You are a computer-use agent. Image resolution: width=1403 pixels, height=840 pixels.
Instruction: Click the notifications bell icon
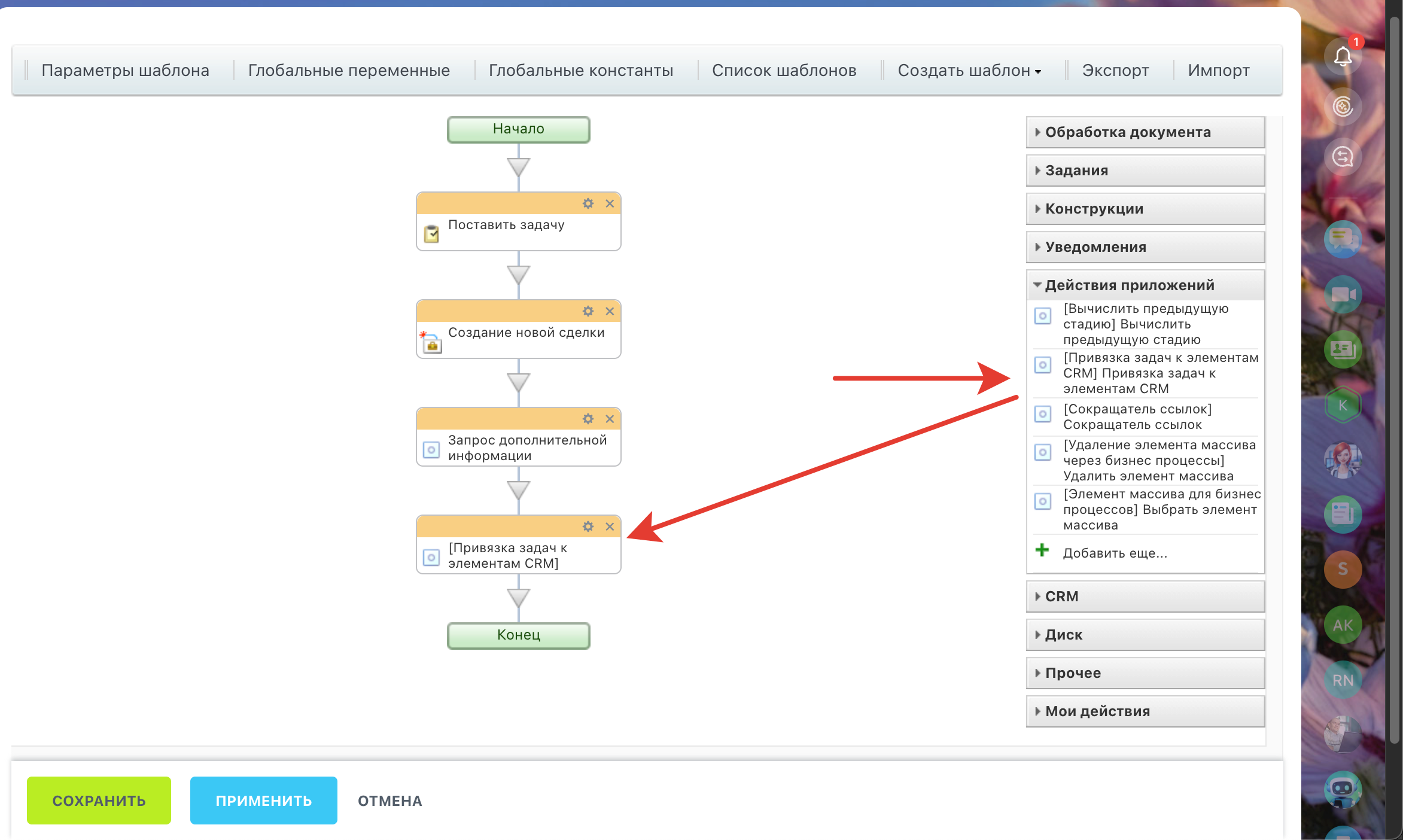(1343, 57)
